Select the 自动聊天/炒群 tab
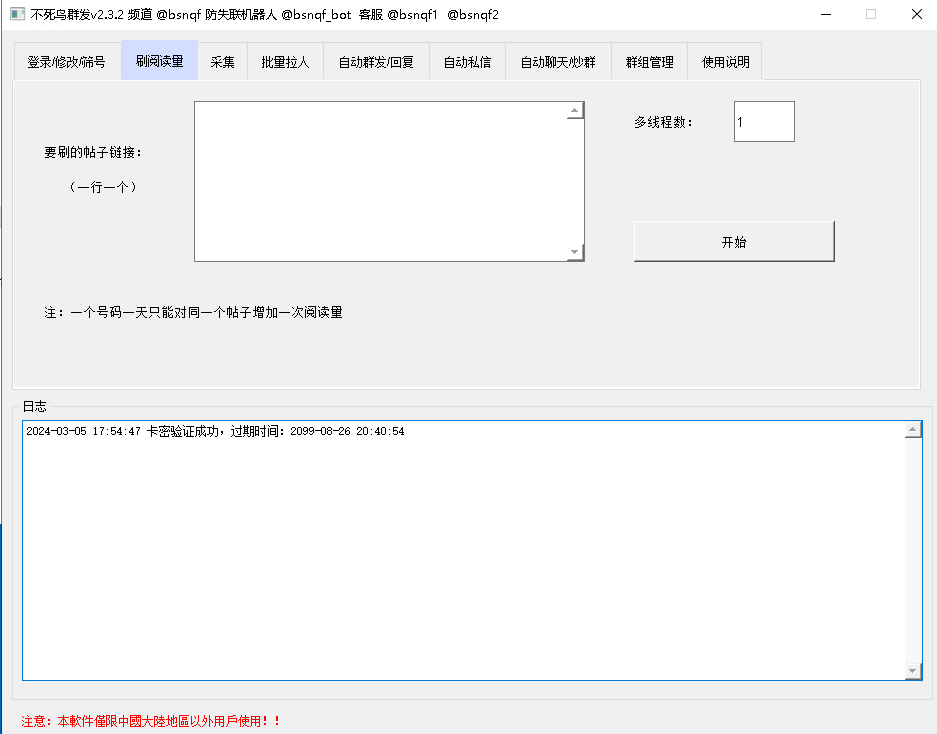 (558, 62)
